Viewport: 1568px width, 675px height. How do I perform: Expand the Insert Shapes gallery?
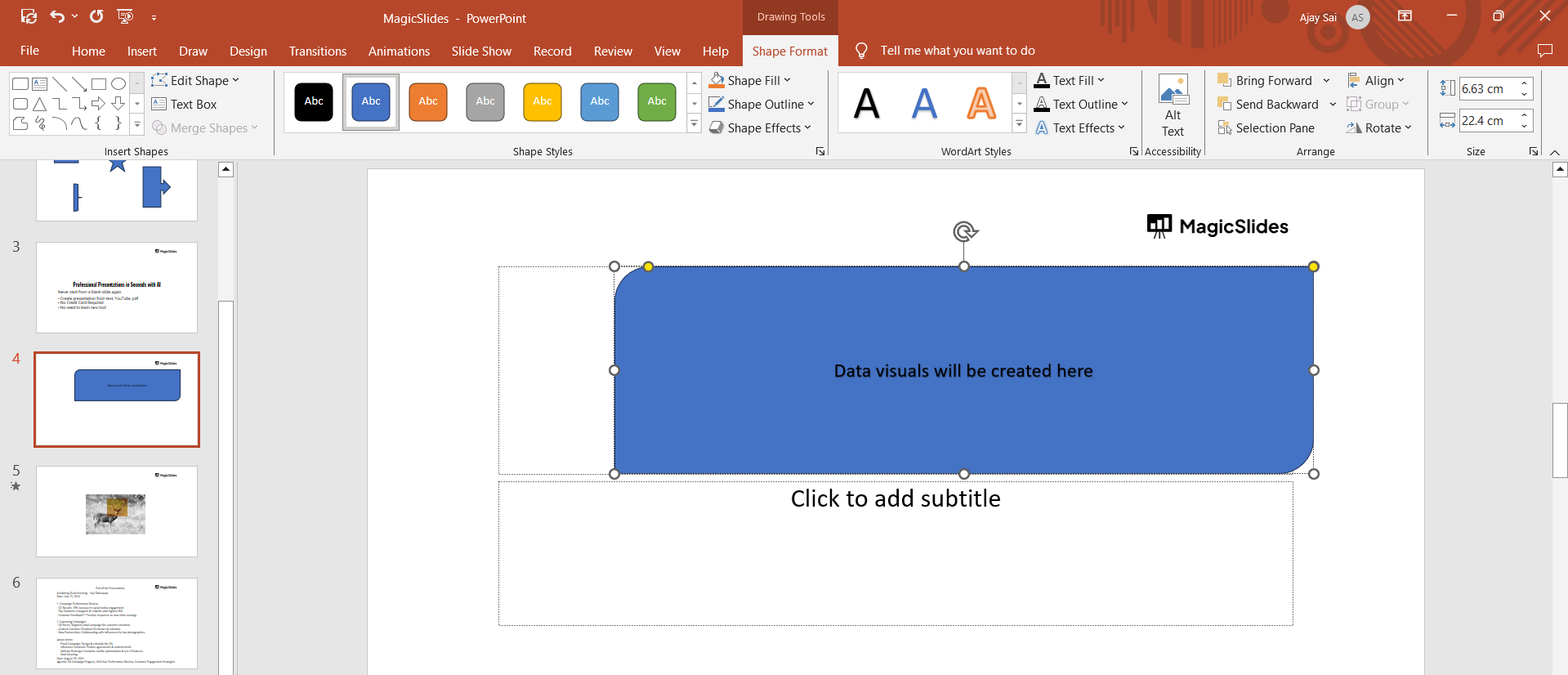[137, 124]
